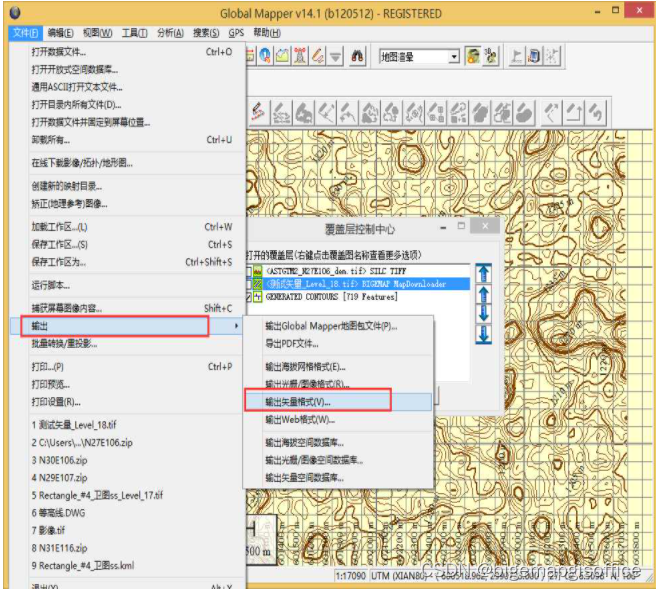The width and height of the screenshot is (656, 590).
Task: Click the mobile device icon in top toolbar
Action: [x=534, y=56]
